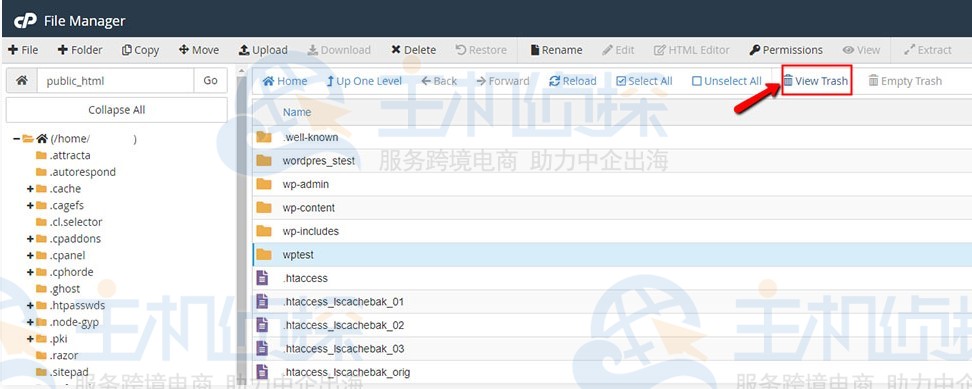Image resolution: width=972 pixels, height=389 pixels.
Task: Click the Forward navigation link
Action: [503, 81]
